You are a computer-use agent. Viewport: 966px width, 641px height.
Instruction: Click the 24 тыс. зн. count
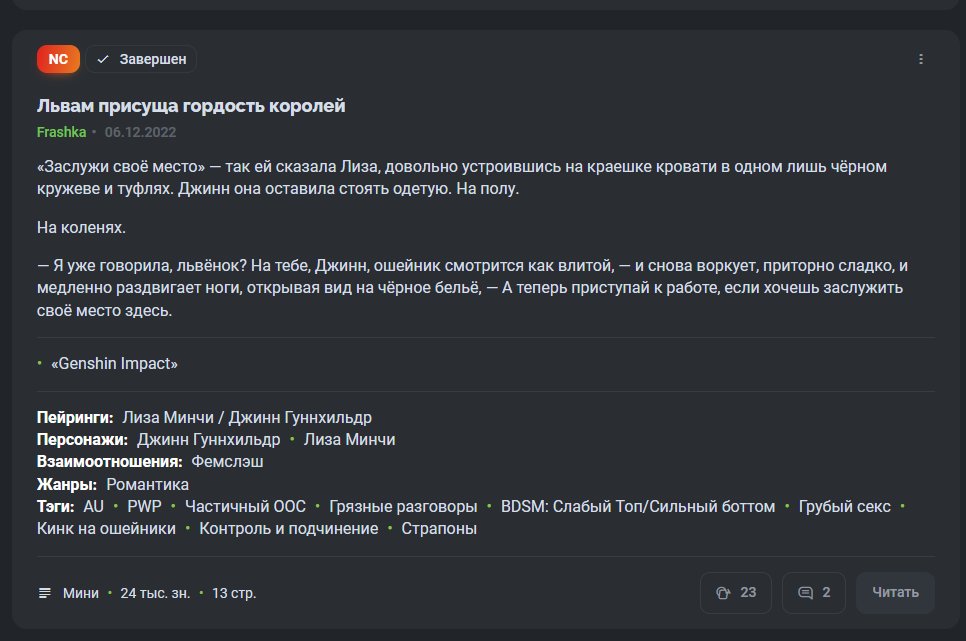155,593
